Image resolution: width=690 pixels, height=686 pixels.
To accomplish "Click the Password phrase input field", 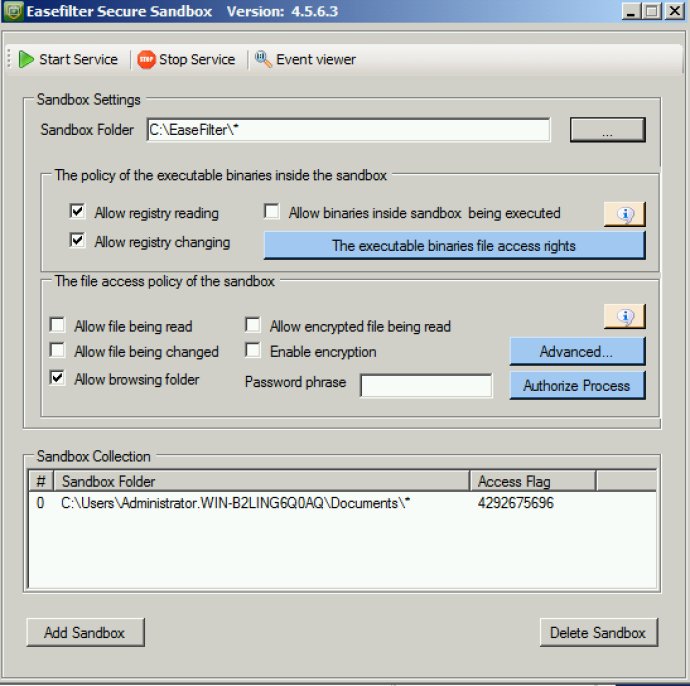I will [426, 385].
